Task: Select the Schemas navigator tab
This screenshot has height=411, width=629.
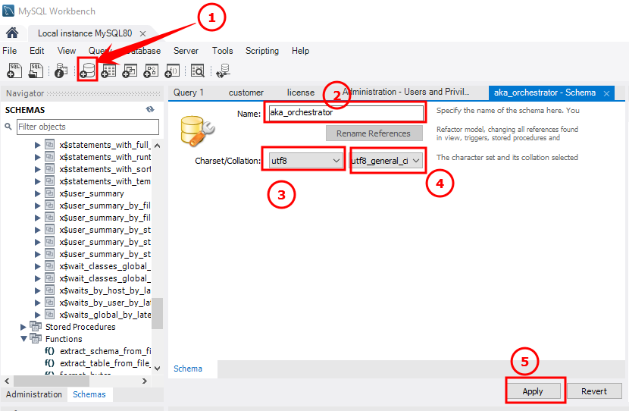Action: click(89, 395)
